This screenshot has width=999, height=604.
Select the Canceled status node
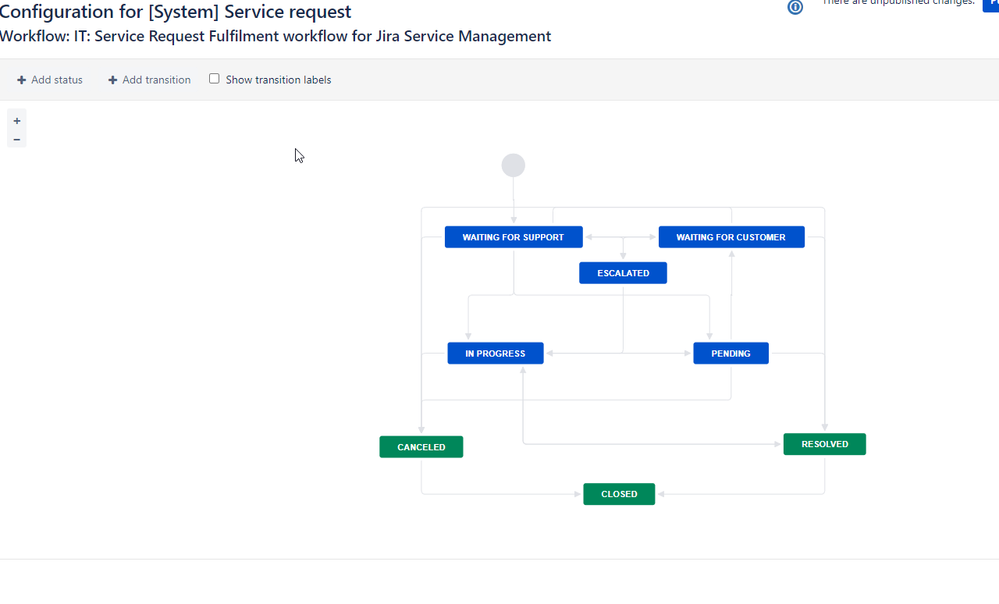421,447
